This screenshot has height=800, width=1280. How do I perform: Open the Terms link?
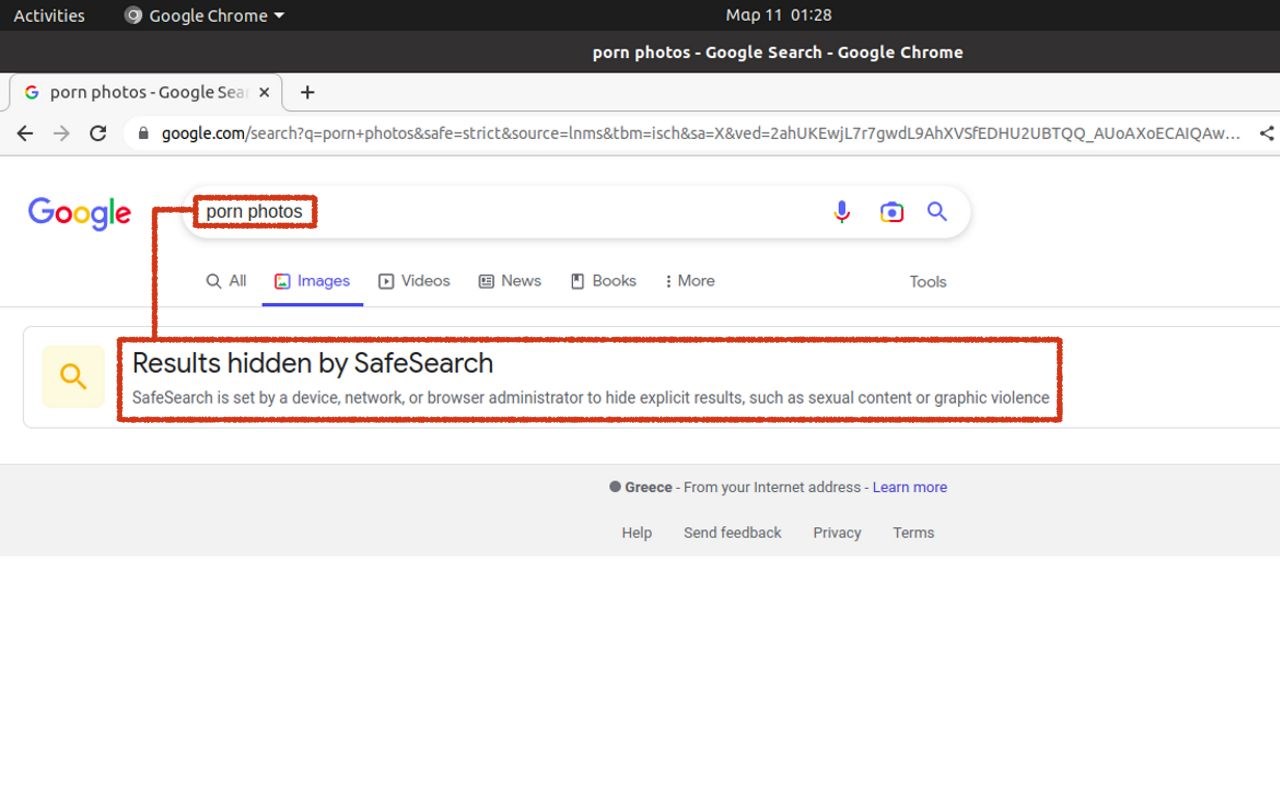click(914, 533)
